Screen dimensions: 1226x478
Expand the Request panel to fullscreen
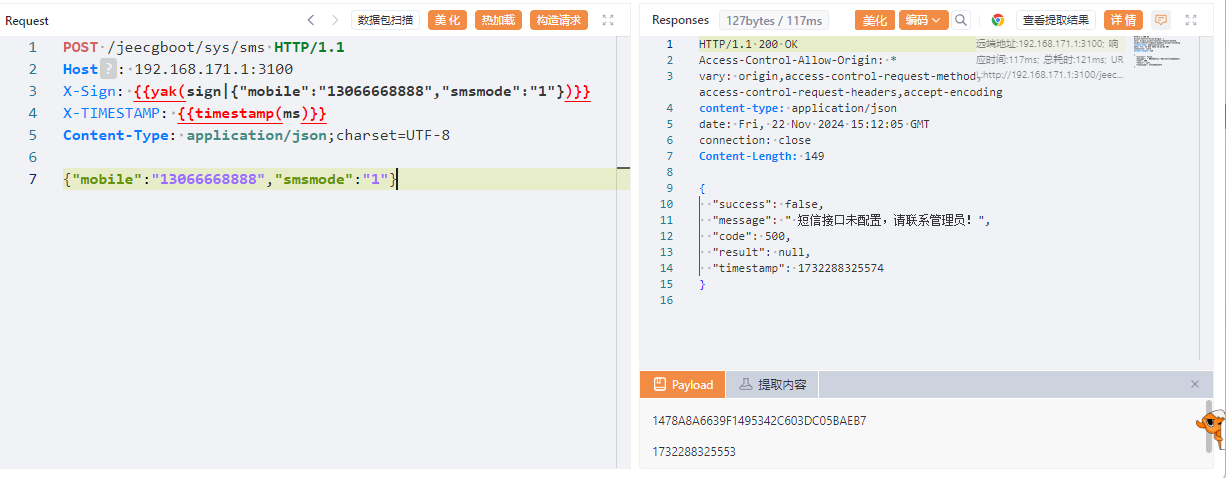point(608,20)
